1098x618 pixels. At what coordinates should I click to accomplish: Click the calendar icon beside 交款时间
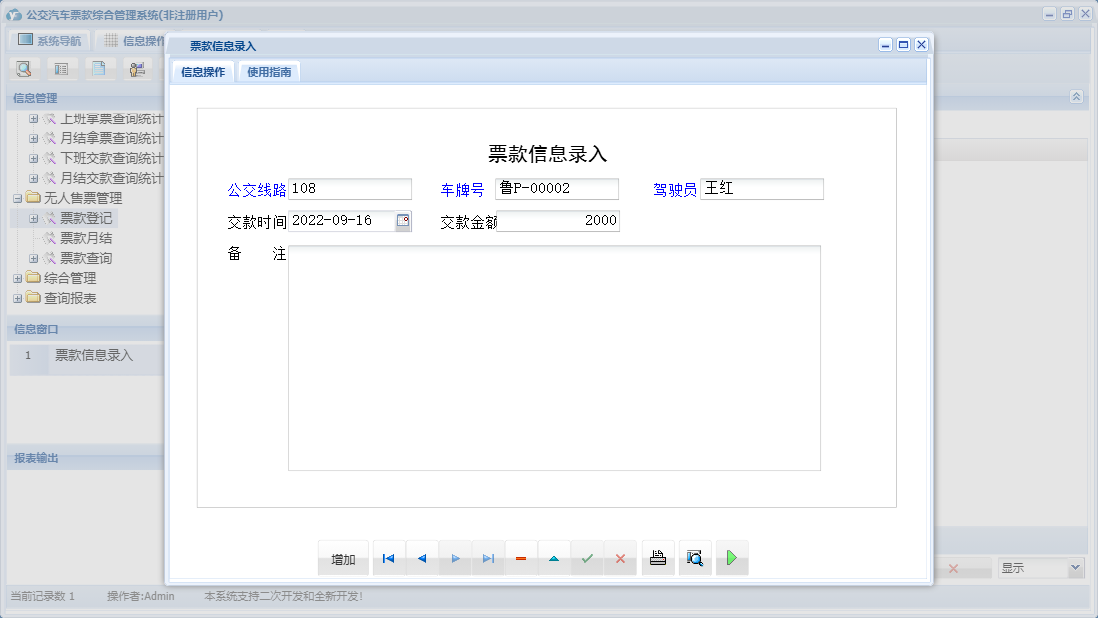coord(404,221)
